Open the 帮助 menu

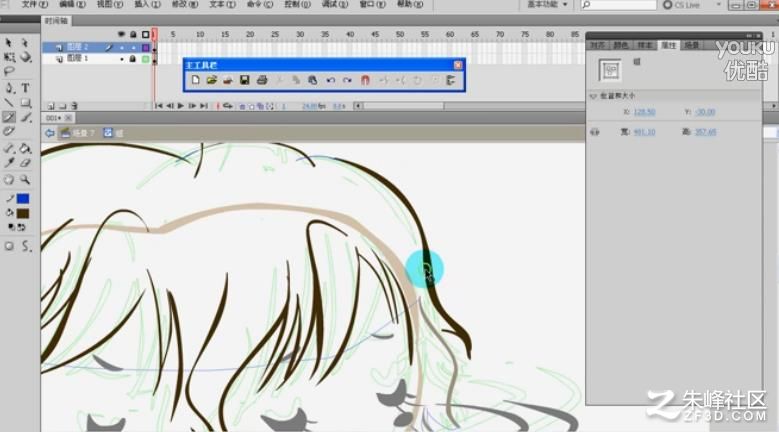(410, 4)
